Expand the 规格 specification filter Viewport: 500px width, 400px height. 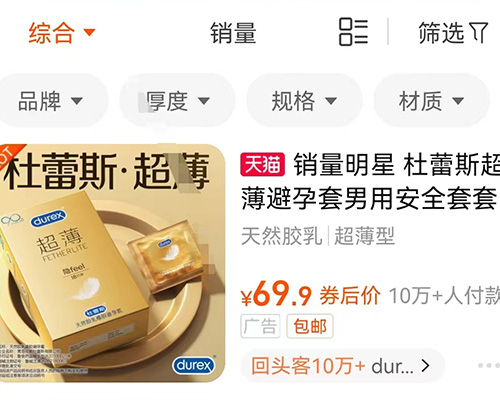304,101
